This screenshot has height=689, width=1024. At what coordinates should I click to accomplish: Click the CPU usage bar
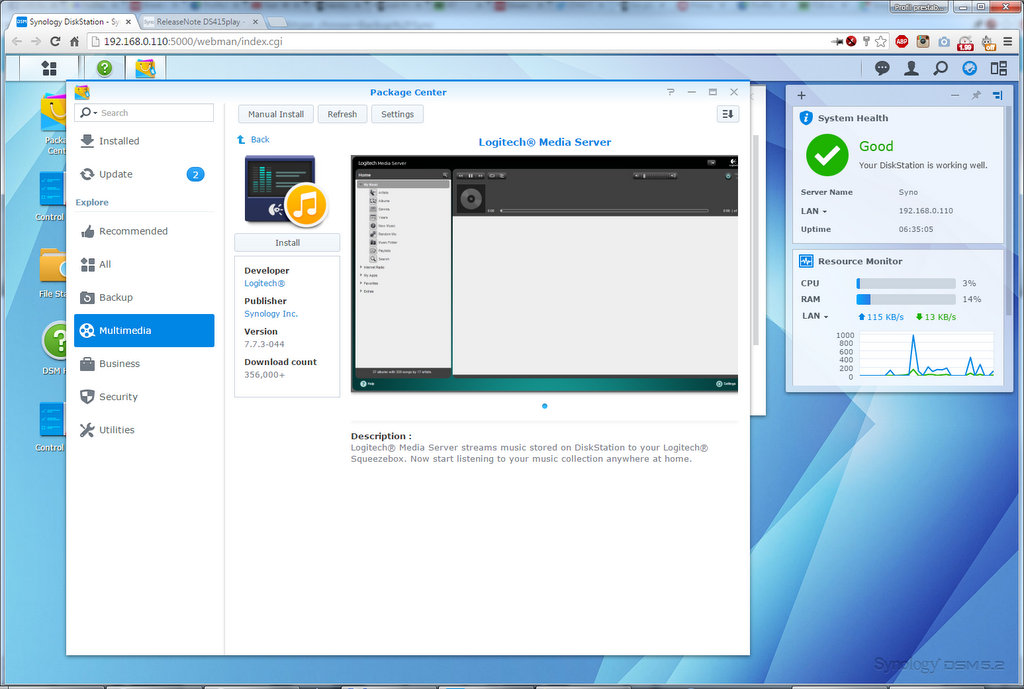(906, 283)
